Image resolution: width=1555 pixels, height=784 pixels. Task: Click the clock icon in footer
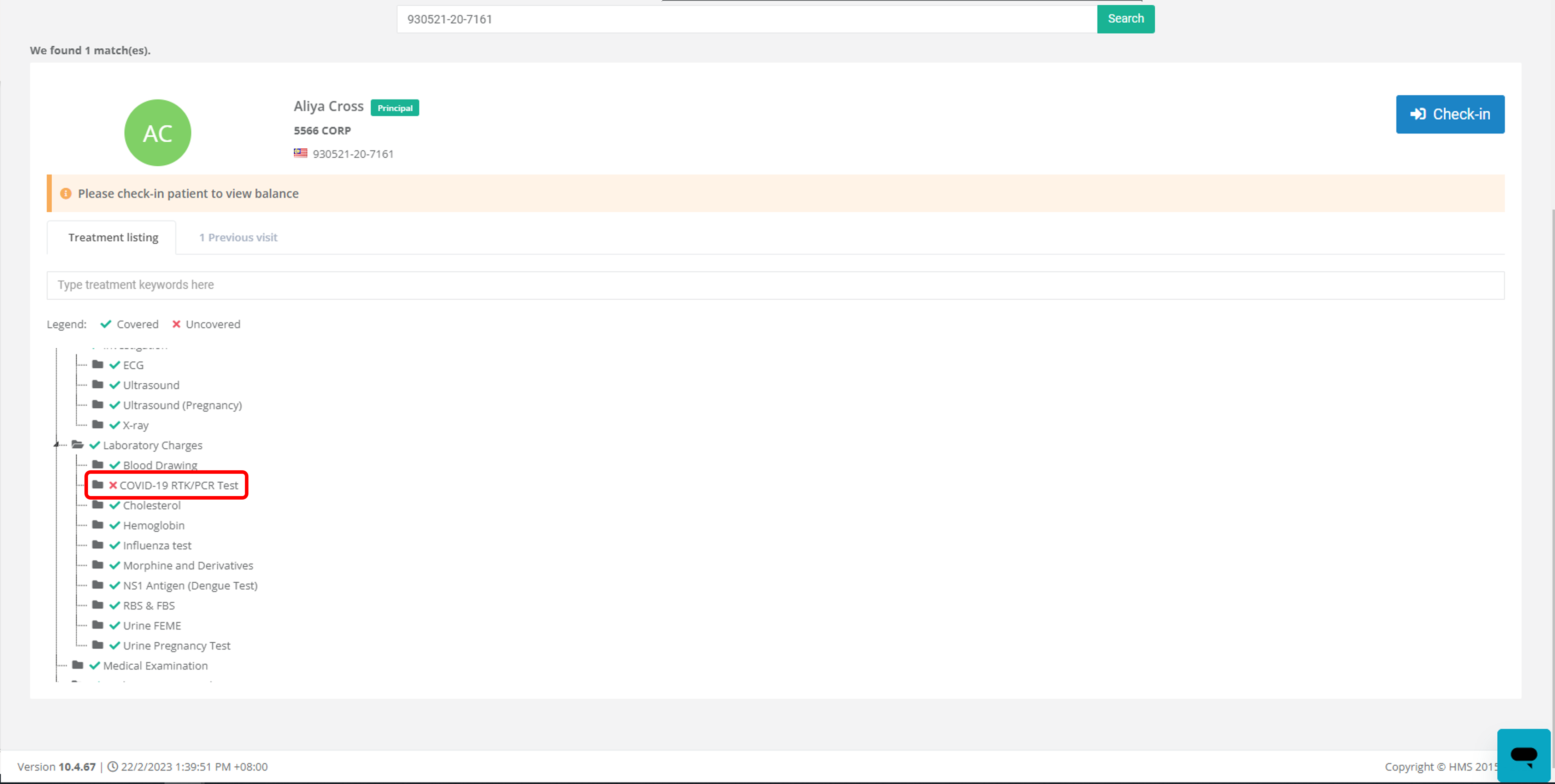[113, 766]
